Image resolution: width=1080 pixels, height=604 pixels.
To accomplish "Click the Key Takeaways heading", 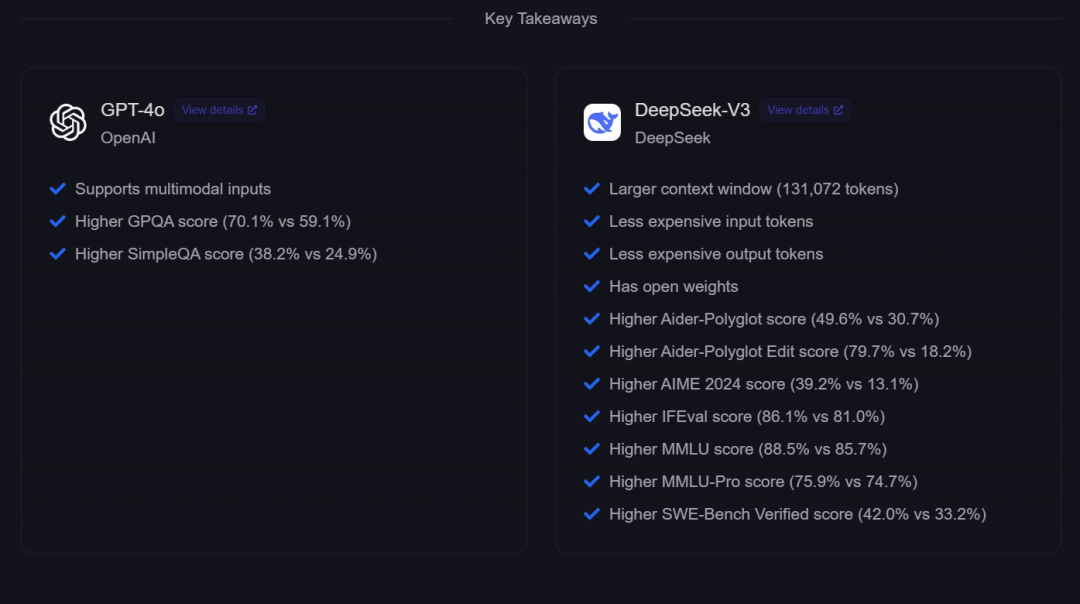I will (x=540, y=18).
